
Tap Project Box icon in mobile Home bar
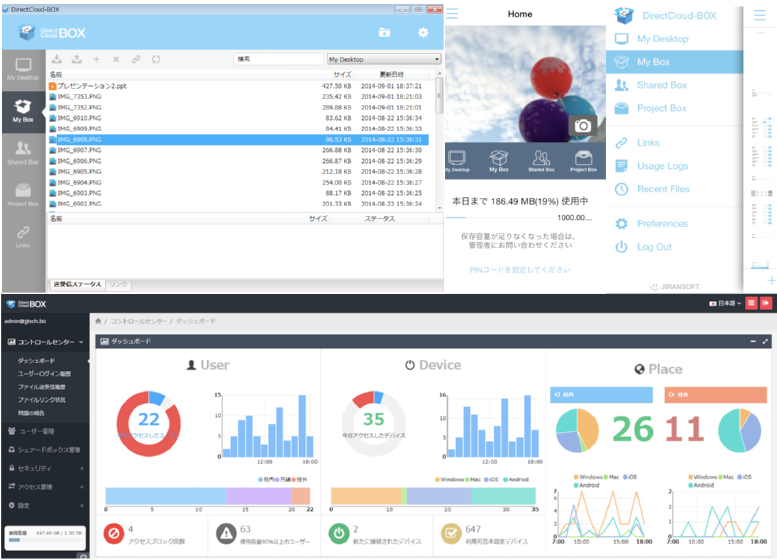(x=583, y=161)
